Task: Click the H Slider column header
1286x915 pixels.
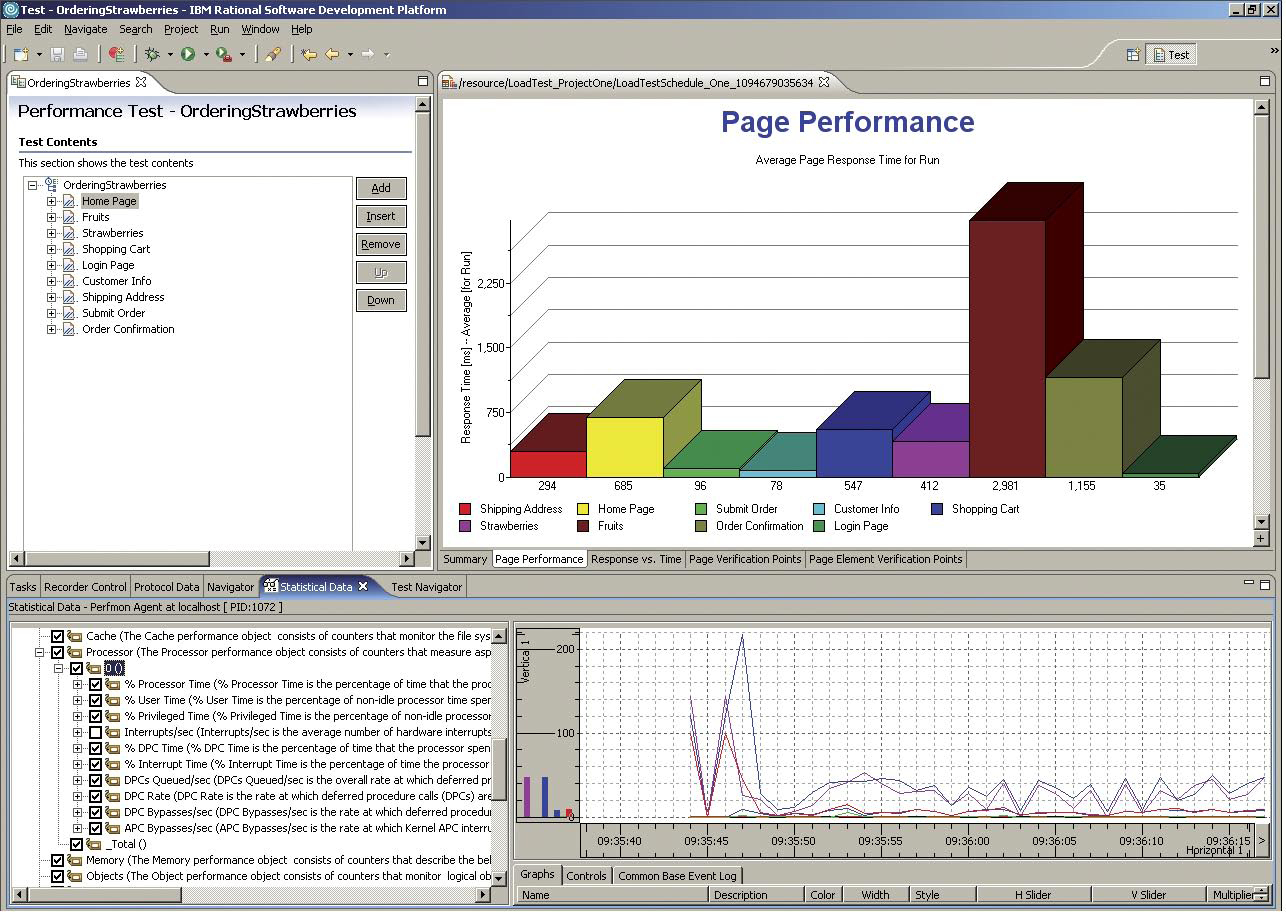Action: (x=1033, y=895)
